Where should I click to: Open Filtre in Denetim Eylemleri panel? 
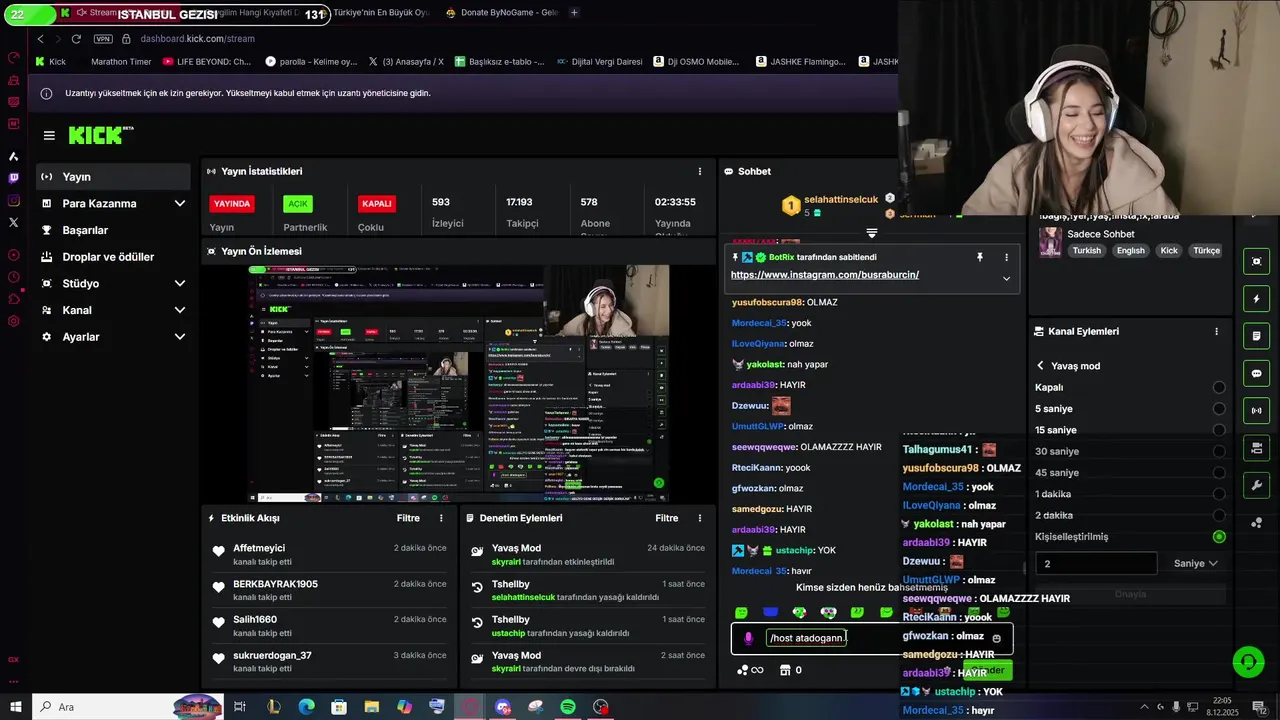pos(667,518)
